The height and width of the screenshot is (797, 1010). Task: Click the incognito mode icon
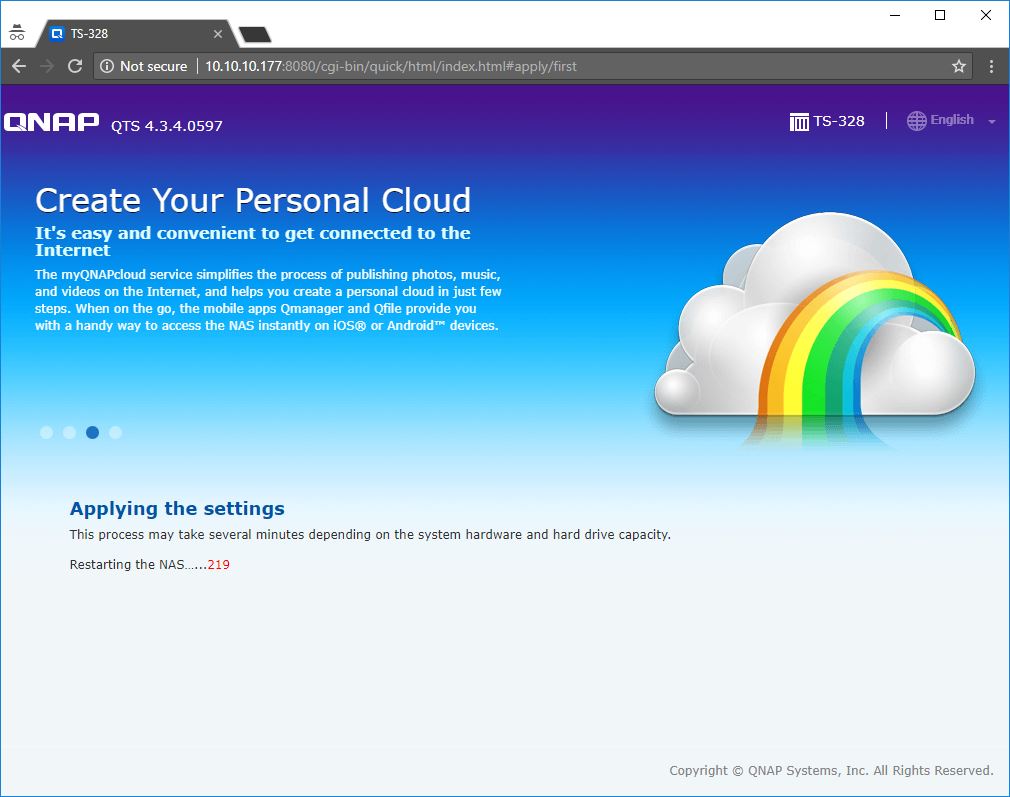click(17, 32)
